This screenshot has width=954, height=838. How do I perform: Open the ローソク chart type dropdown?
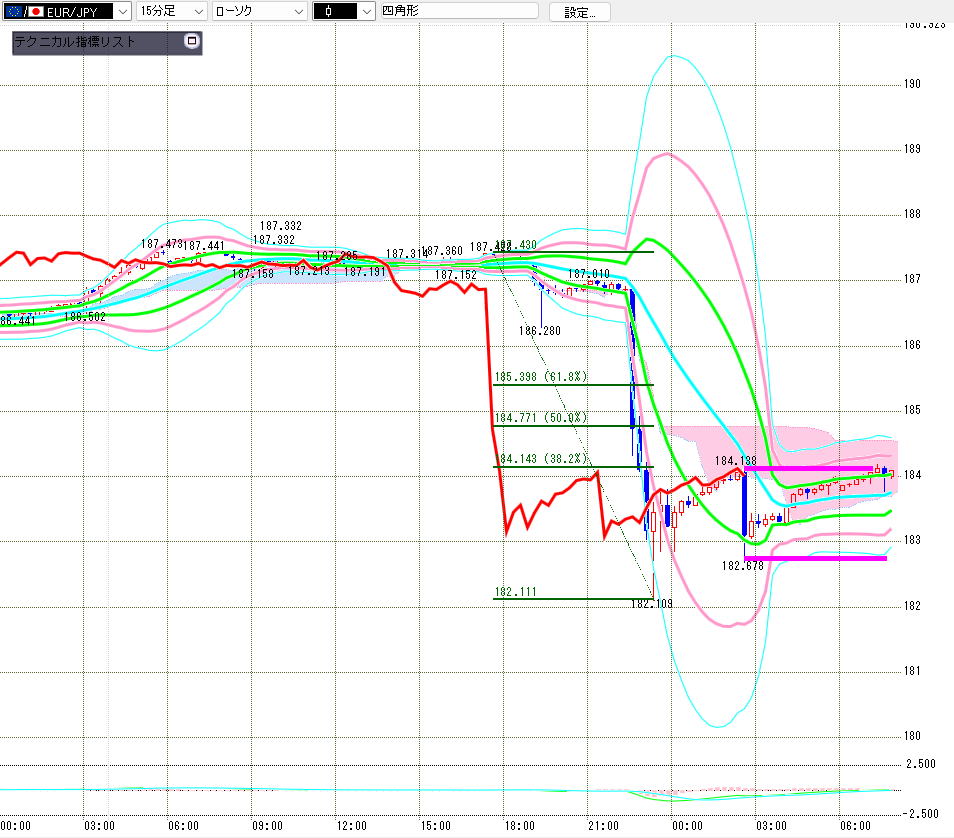[260, 11]
